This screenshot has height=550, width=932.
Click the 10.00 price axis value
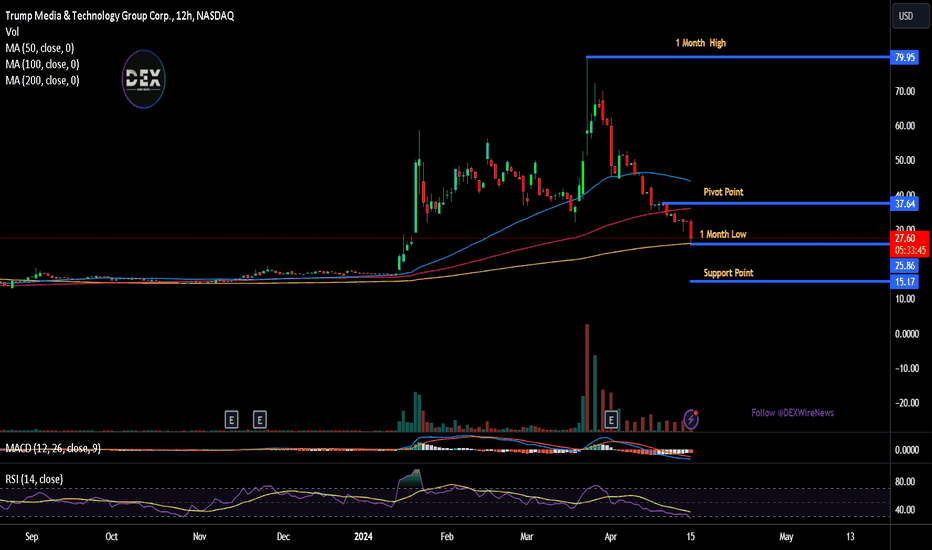click(x=905, y=299)
